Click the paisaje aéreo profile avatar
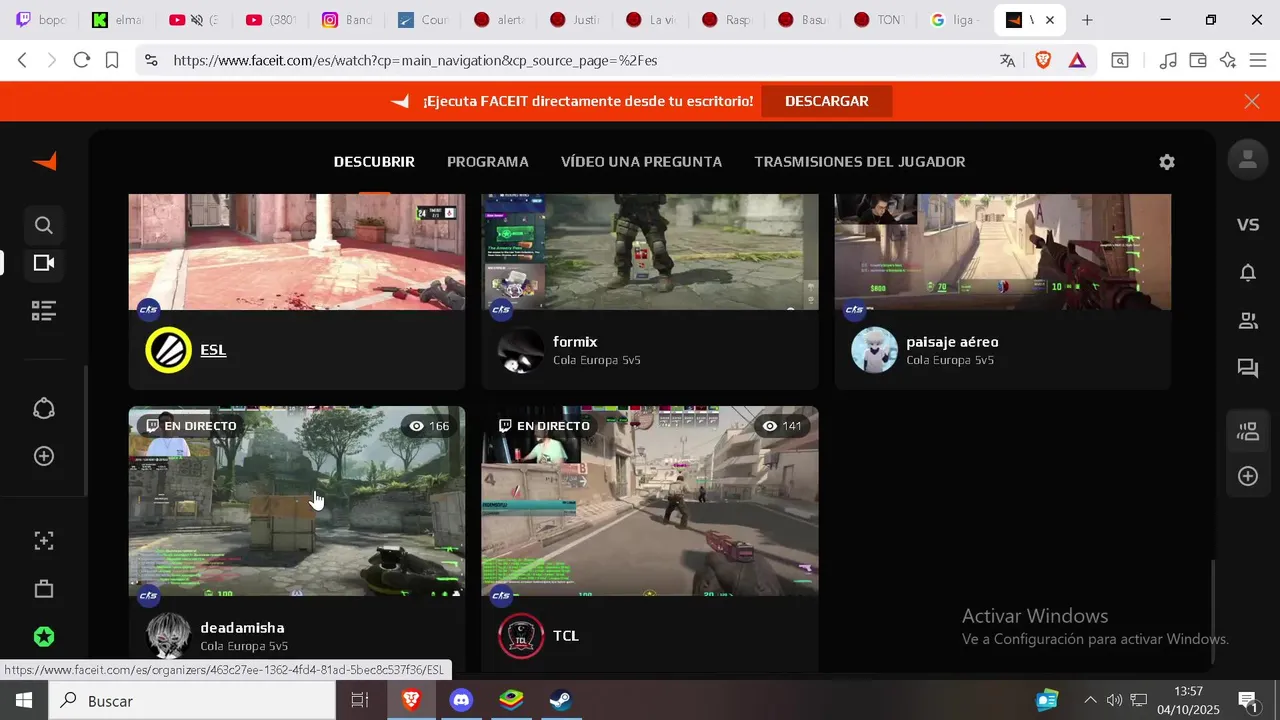This screenshot has height=720, width=1280. click(x=874, y=350)
